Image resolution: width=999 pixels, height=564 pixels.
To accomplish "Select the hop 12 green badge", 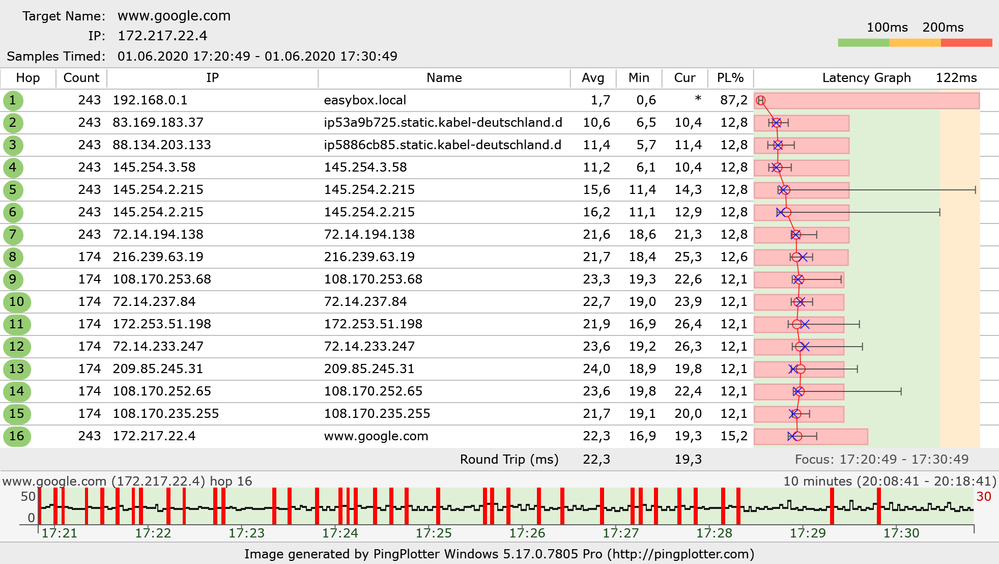I will click(17, 347).
